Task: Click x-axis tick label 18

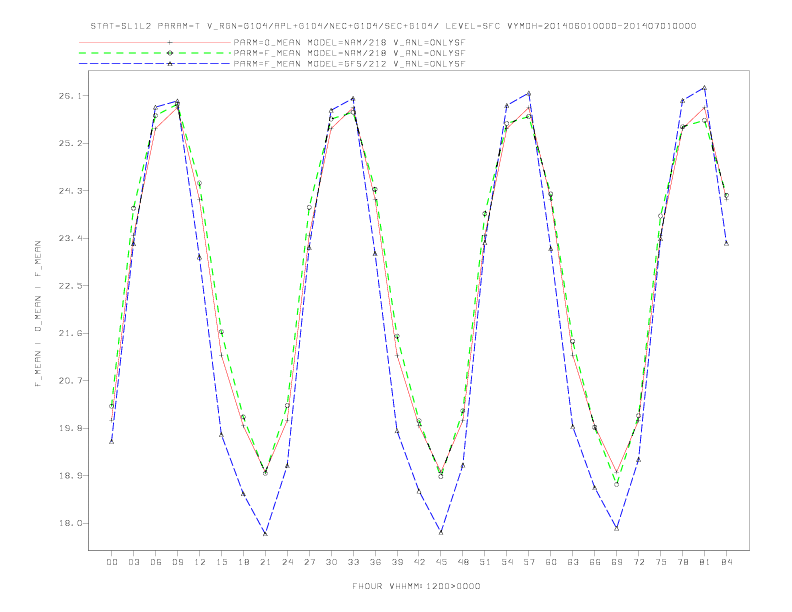Action: coord(243,562)
